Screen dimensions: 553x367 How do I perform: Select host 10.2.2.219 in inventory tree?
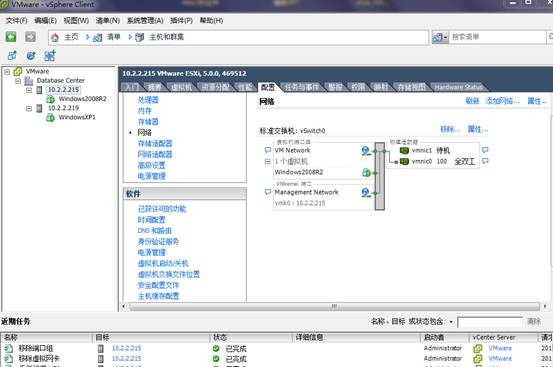click(63, 108)
